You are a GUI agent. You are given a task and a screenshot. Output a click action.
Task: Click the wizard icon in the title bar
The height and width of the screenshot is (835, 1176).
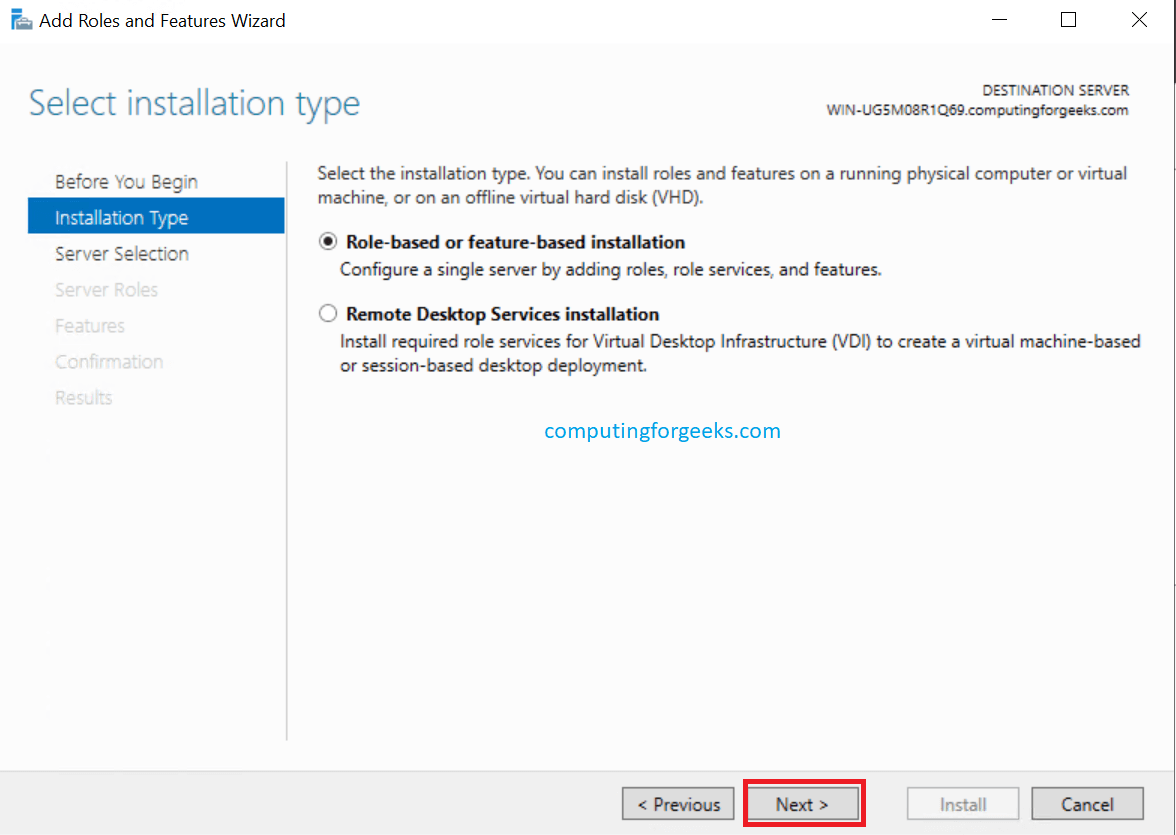(21, 20)
